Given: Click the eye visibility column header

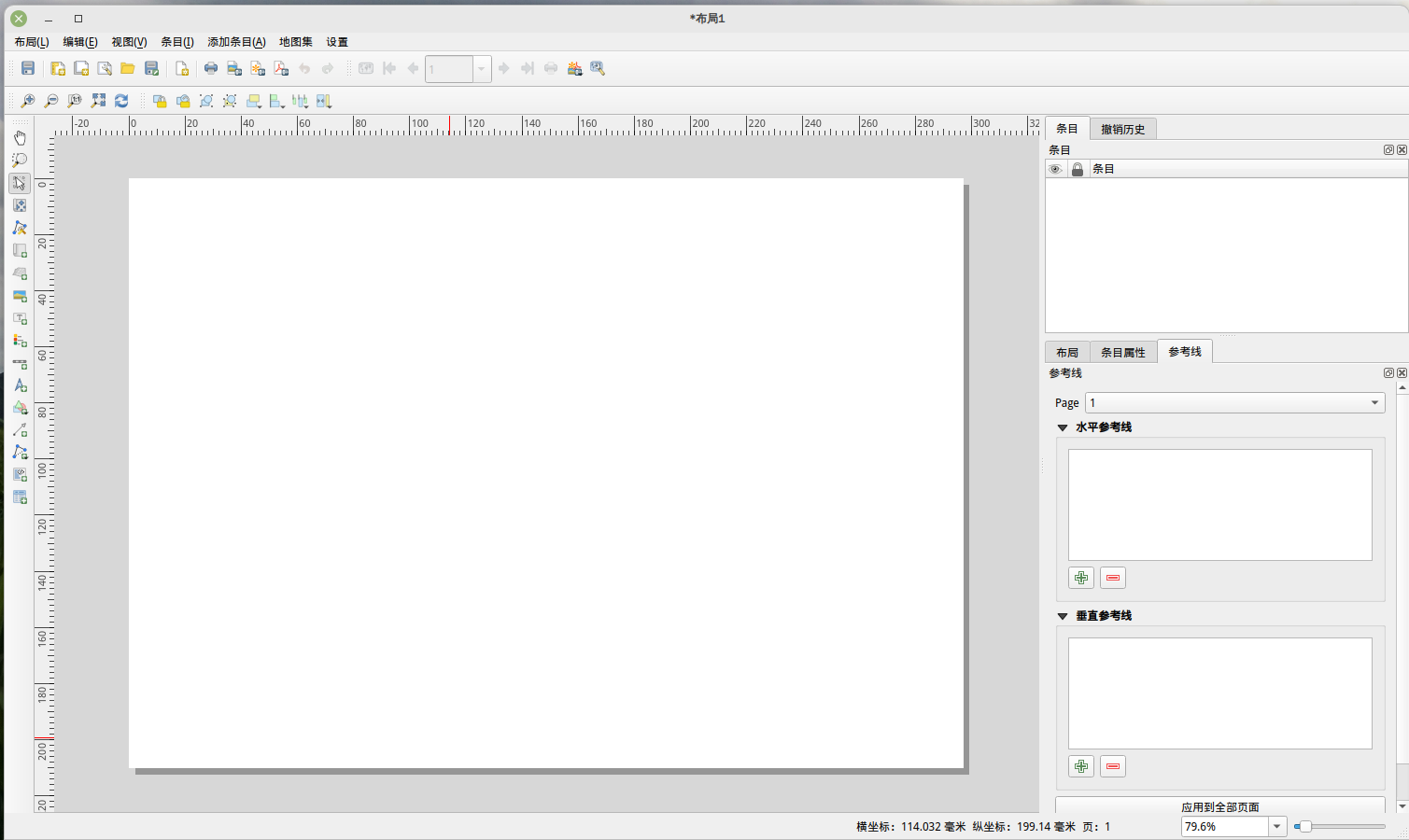Looking at the screenshot, I should 1055,169.
